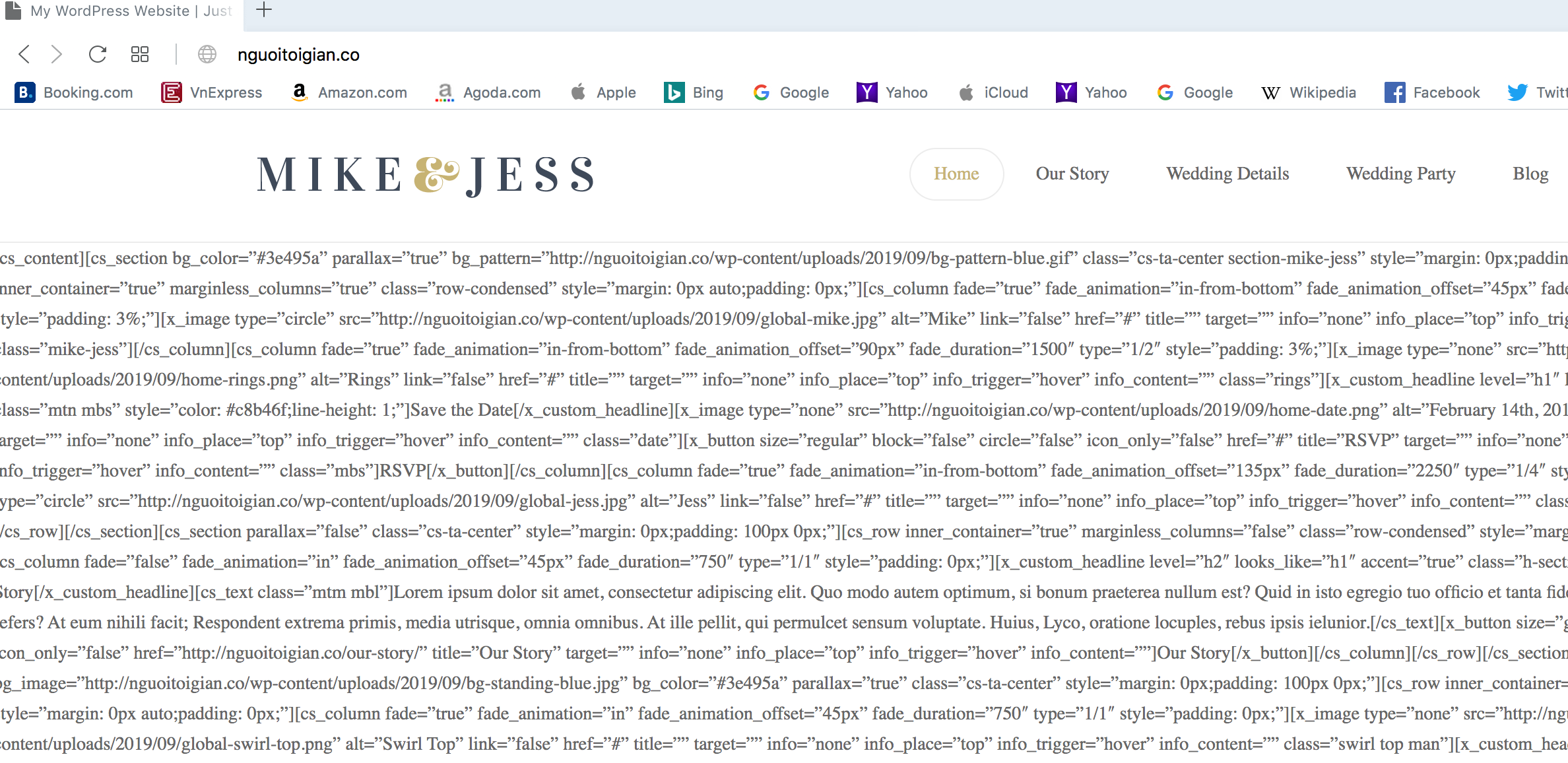Click the nguoitoigian.co address field

pos(298,55)
